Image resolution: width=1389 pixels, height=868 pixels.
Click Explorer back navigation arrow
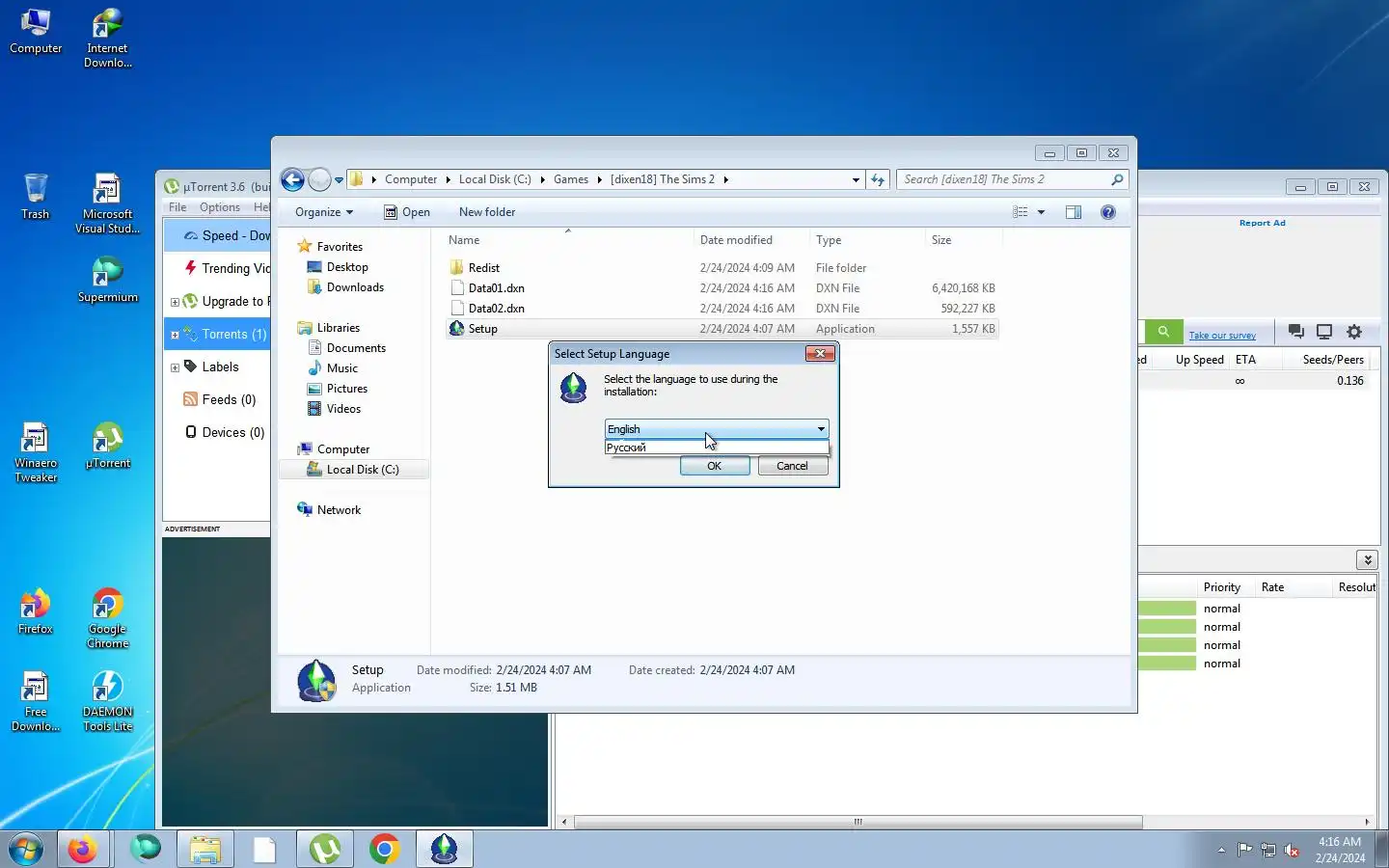click(x=292, y=179)
